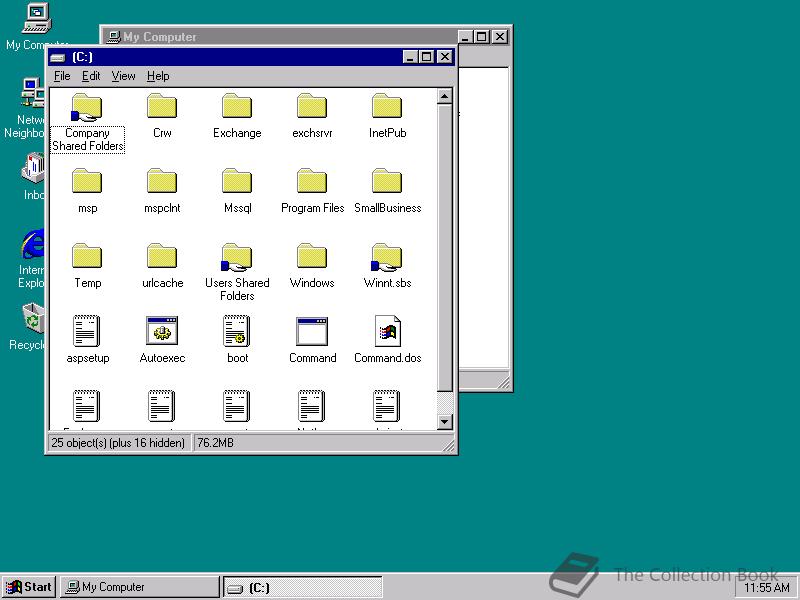Select the Autoexec batch file icon
This screenshot has height=600, width=800.
tap(162, 331)
